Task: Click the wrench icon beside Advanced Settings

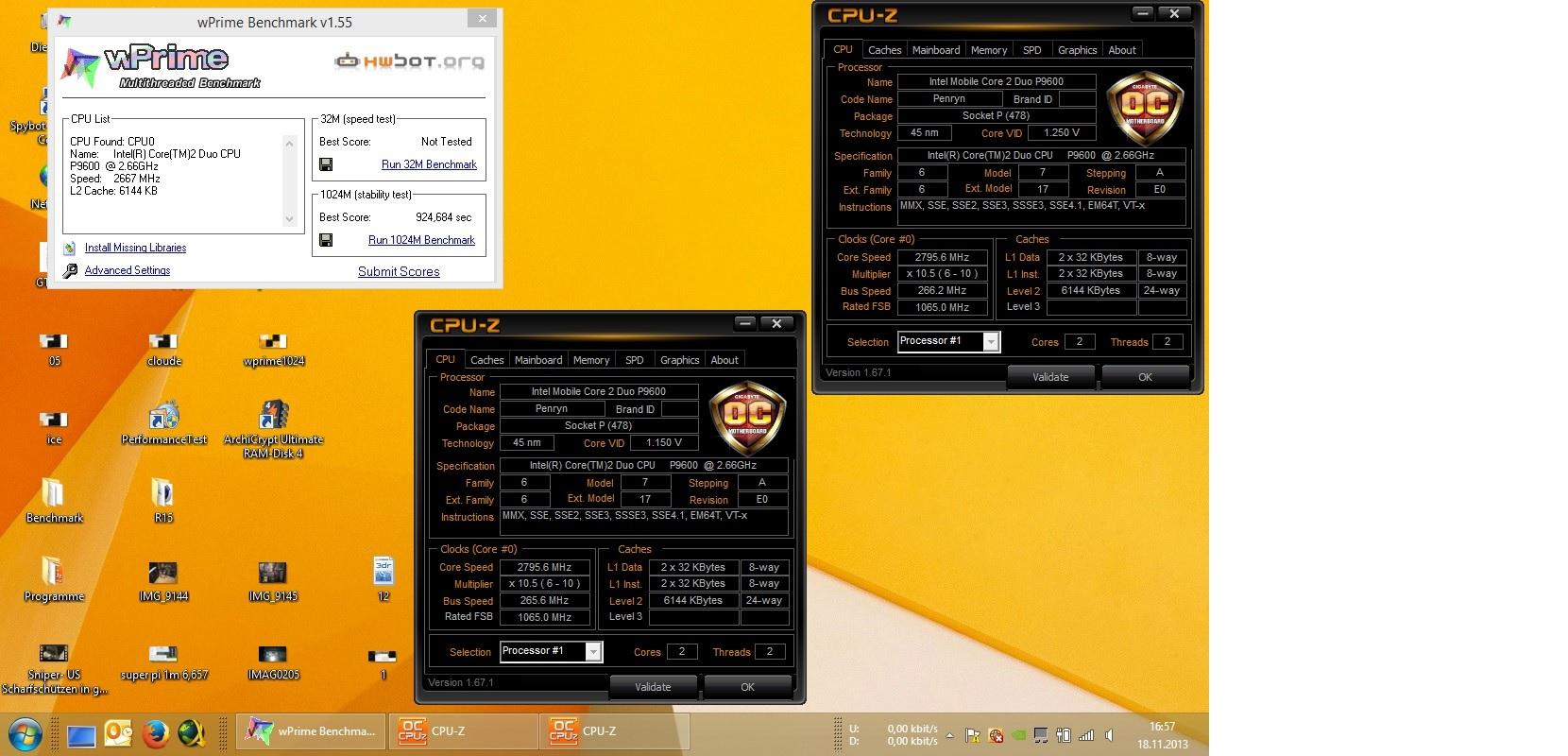Action: click(x=69, y=270)
